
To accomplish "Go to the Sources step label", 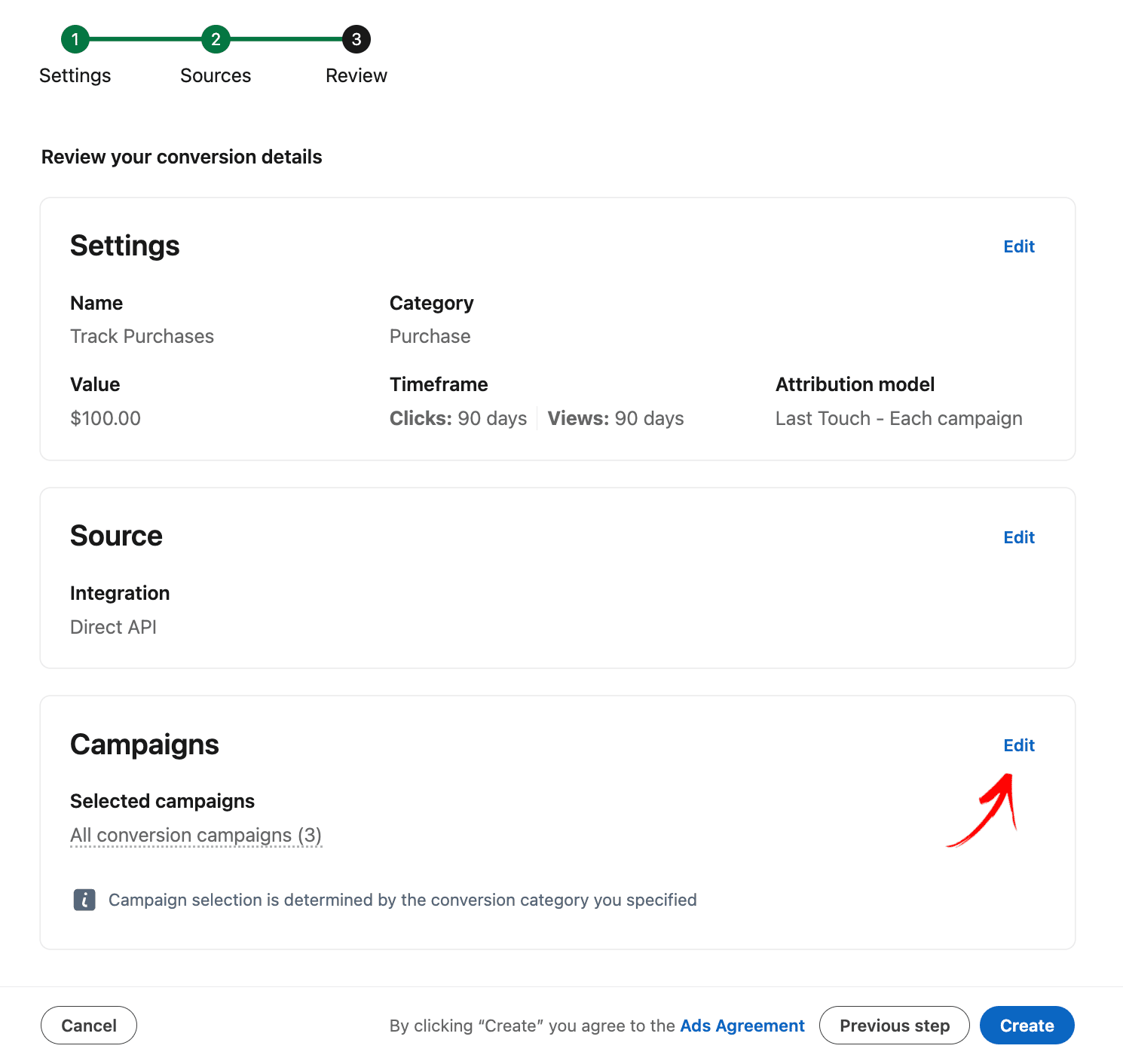I will [x=216, y=75].
